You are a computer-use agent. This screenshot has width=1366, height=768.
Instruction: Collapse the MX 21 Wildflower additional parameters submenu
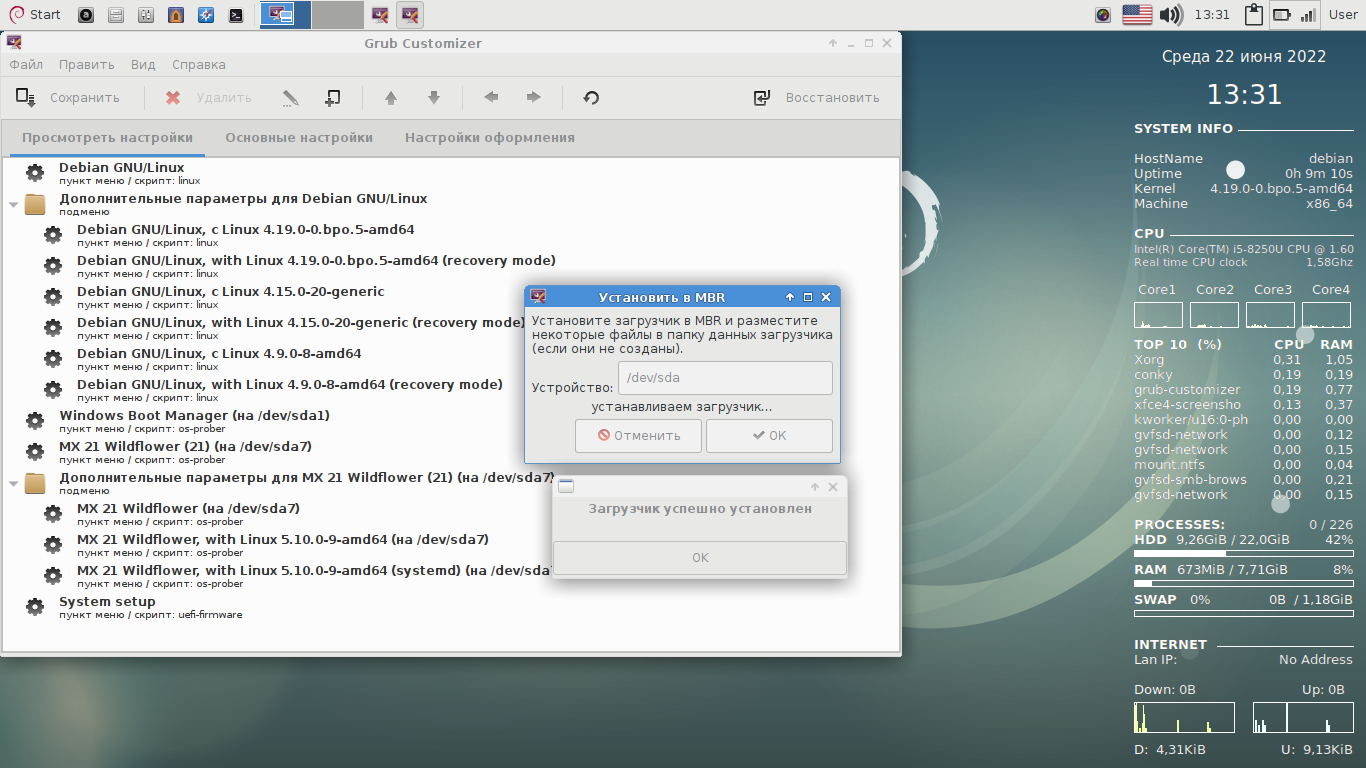click(14, 483)
